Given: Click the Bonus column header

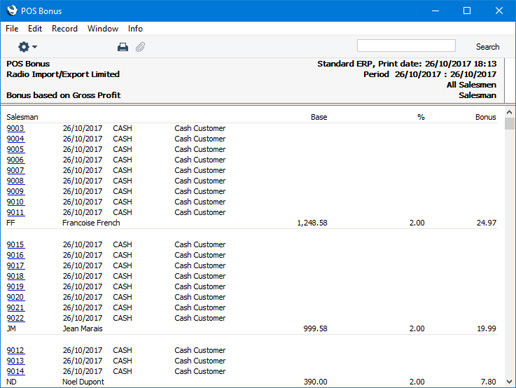Looking at the screenshot, I should click(x=486, y=117).
